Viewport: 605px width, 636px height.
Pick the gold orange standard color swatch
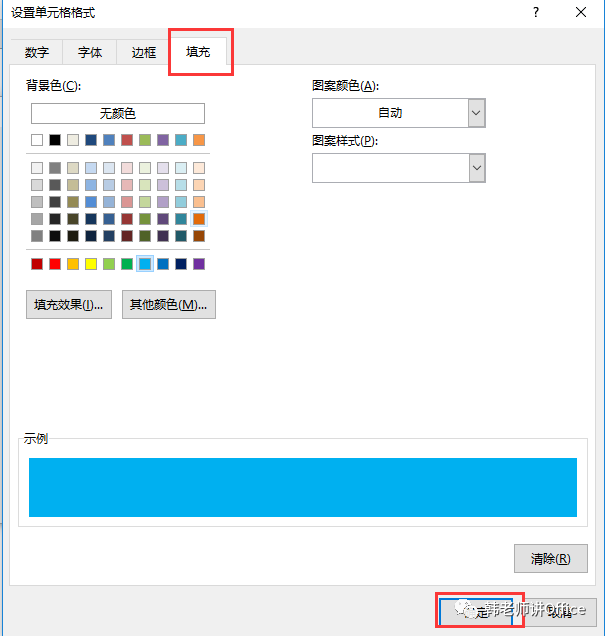73,264
